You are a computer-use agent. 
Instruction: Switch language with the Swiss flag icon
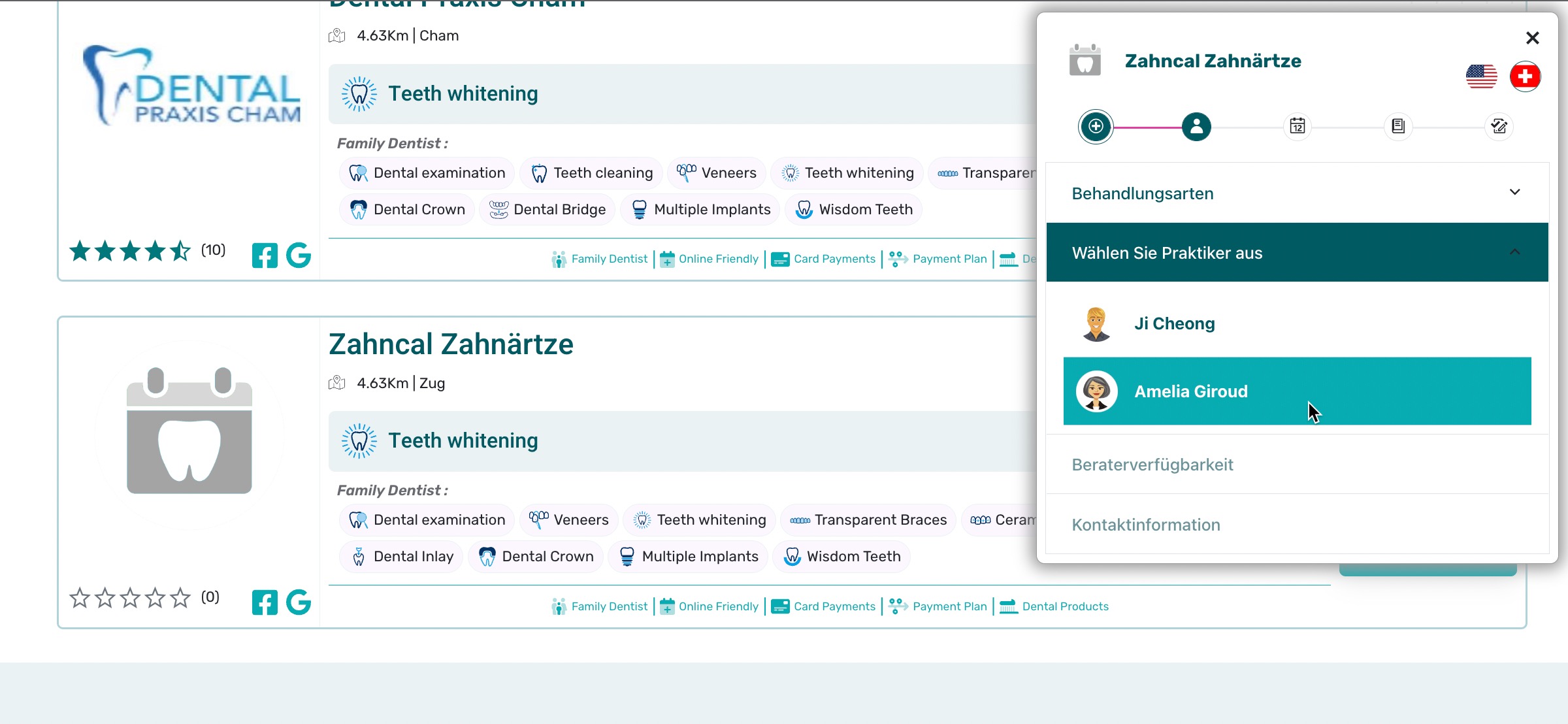(1525, 77)
